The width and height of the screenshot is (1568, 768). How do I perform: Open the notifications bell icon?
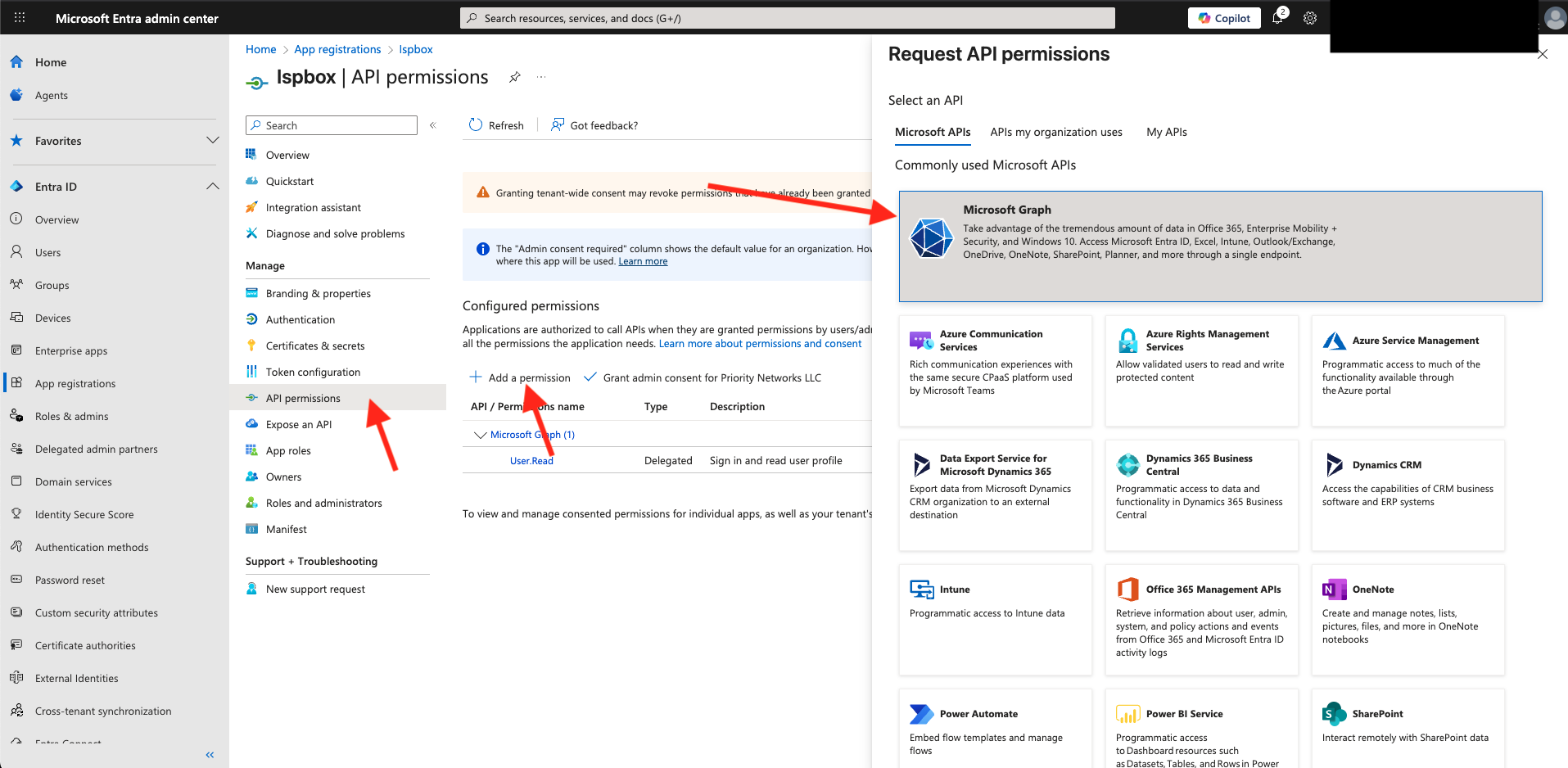click(1277, 18)
